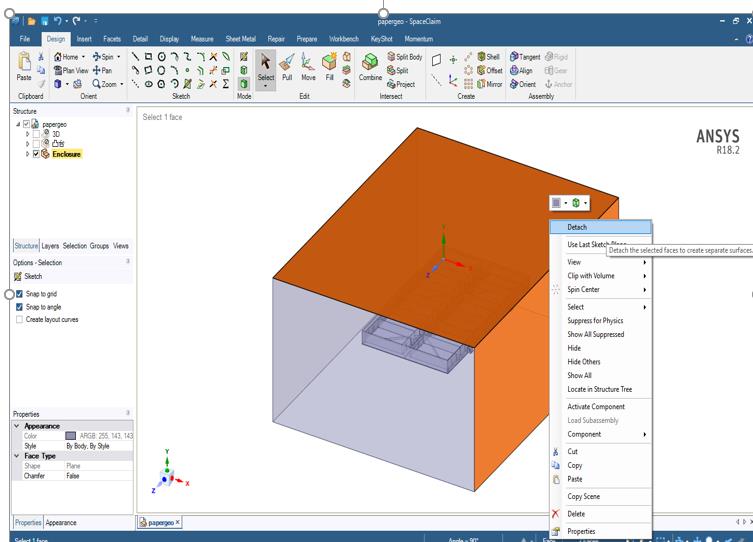Click the Shell tool

click(488, 57)
